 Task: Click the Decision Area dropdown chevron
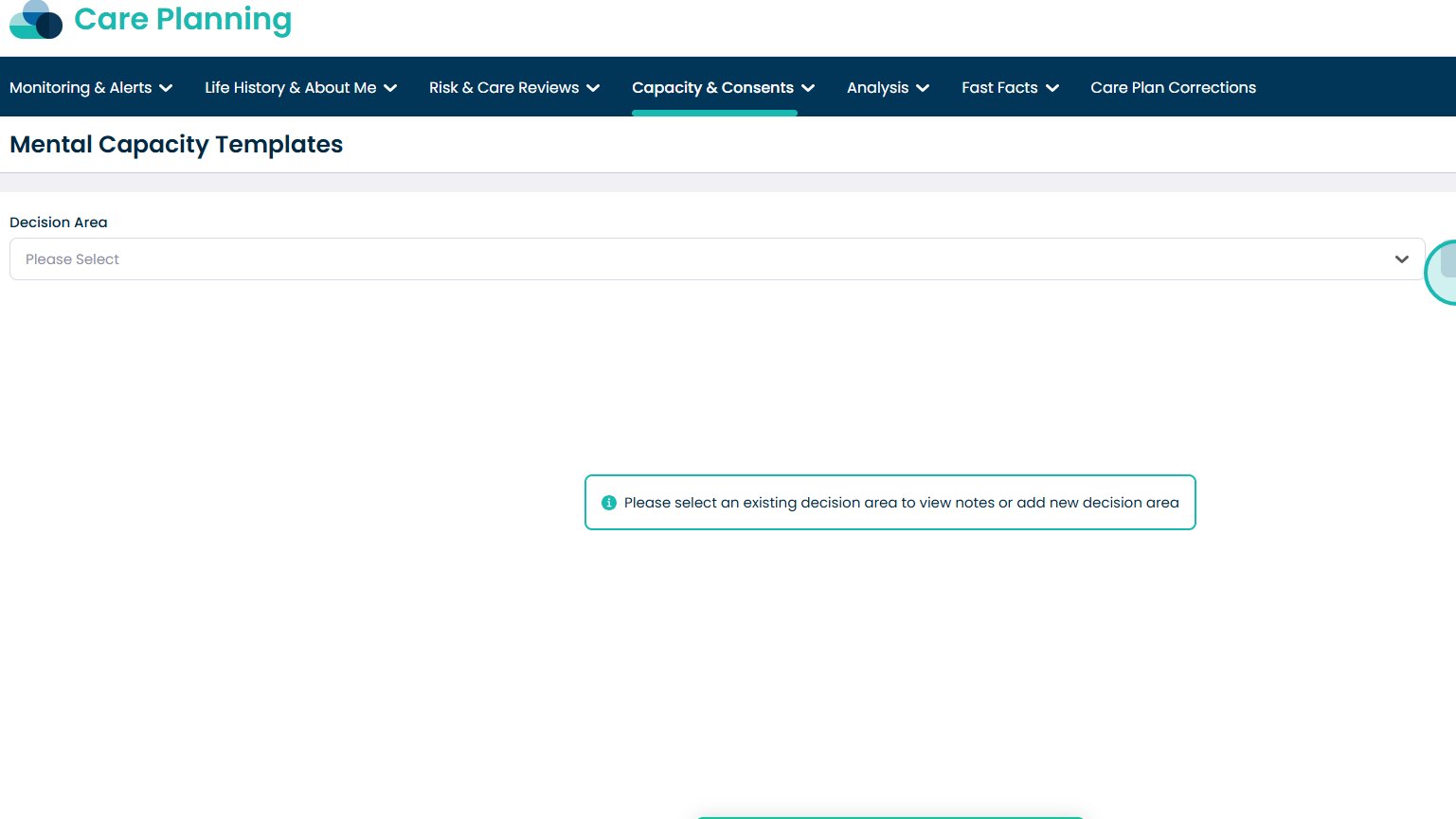pyautogui.click(x=1401, y=259)
